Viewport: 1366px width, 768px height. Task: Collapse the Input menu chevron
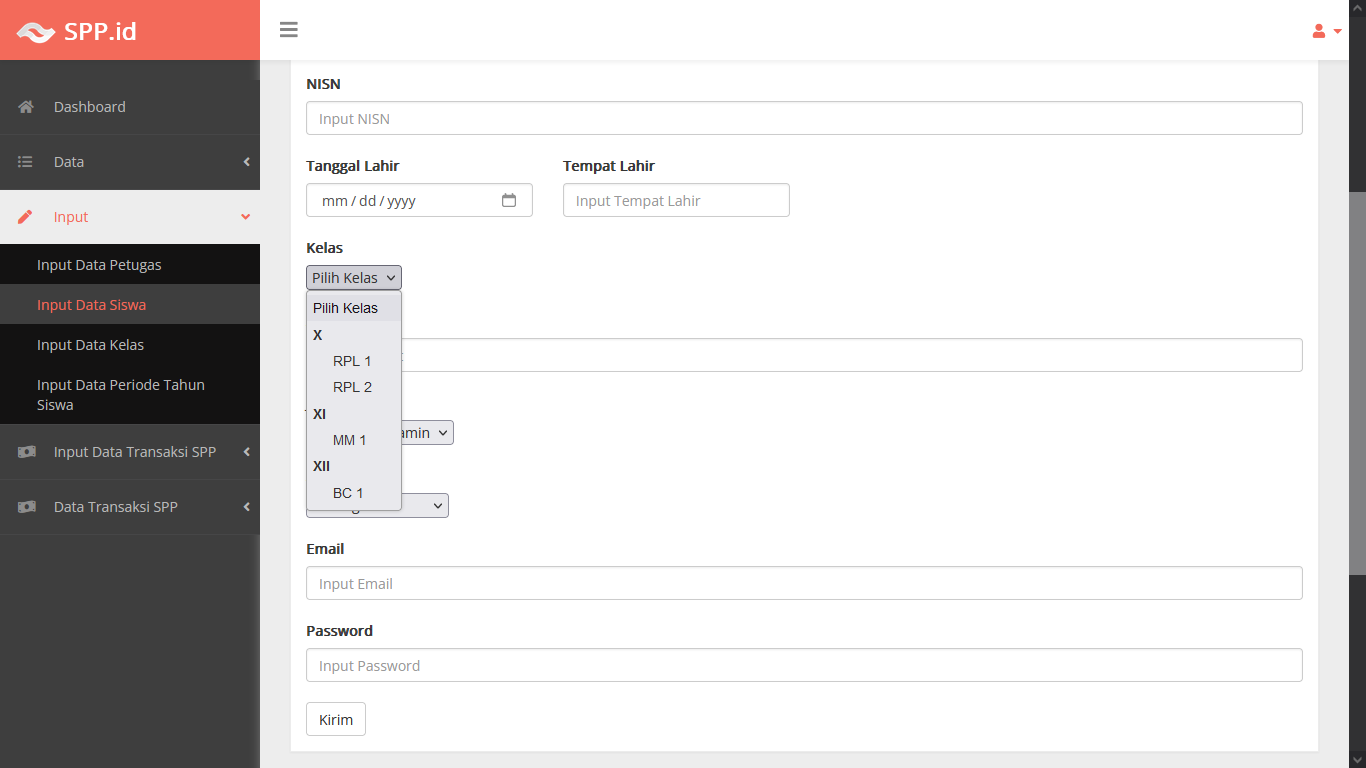246,217
